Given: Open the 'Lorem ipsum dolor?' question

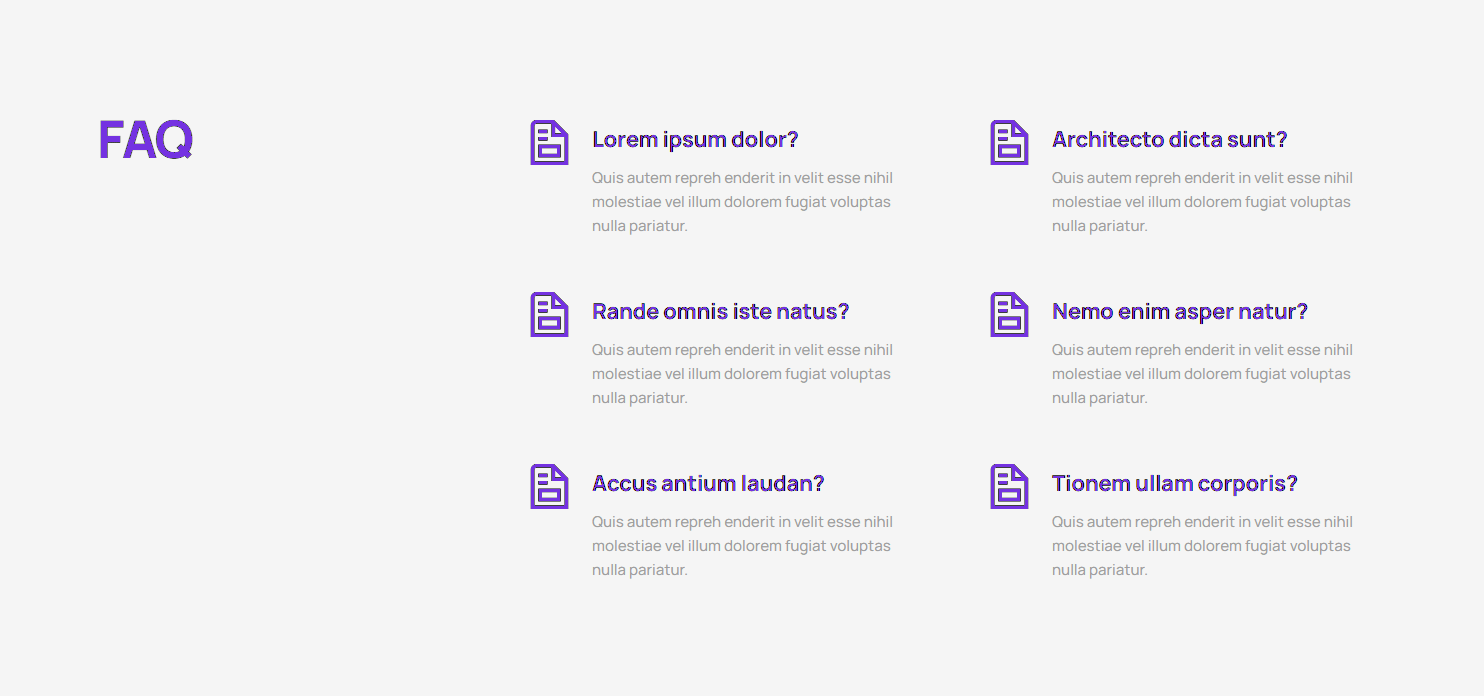Looking at the screenshot, I should 695,139.
